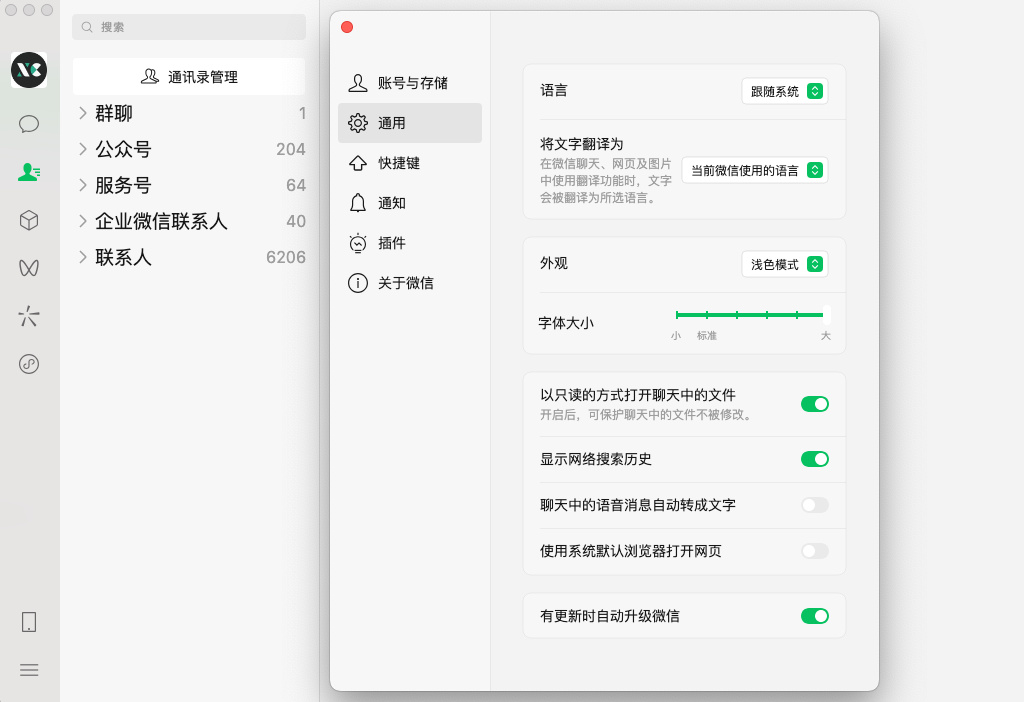The image size is (1024, 702).
Task: Click the 大 label under font slider
Action: point(825,336)
